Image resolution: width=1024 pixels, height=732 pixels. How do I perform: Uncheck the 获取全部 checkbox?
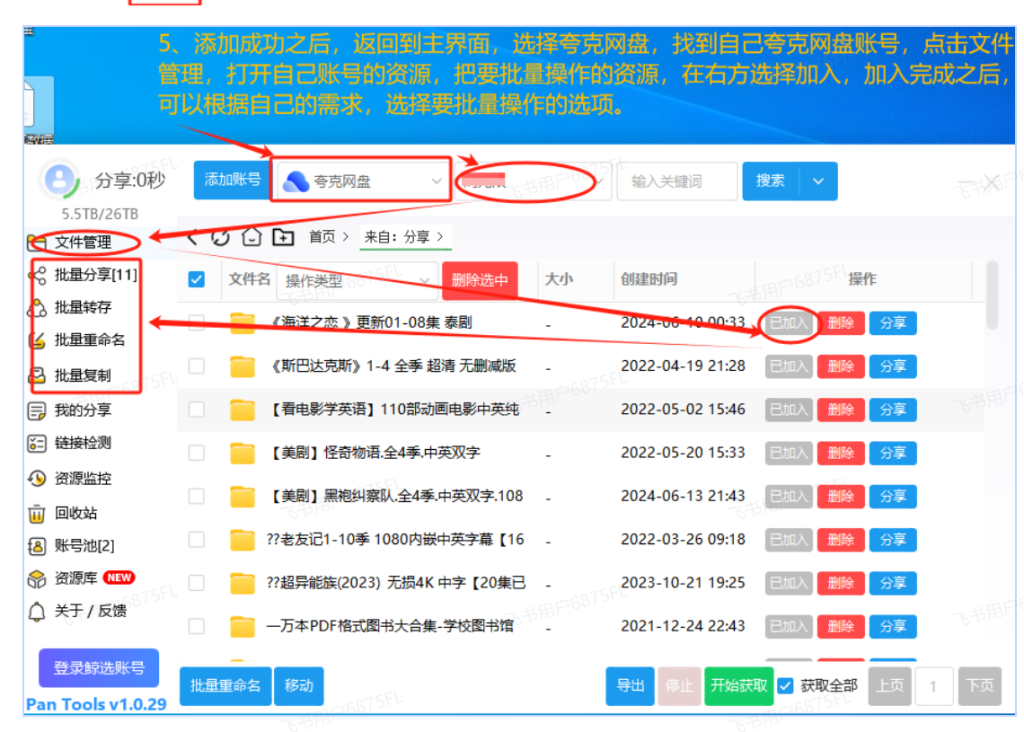pyautogui.click(x=786, y=685)
